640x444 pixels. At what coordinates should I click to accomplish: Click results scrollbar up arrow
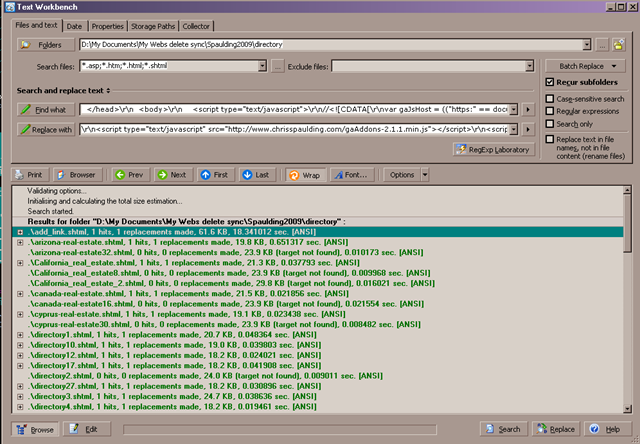point(627,190)
